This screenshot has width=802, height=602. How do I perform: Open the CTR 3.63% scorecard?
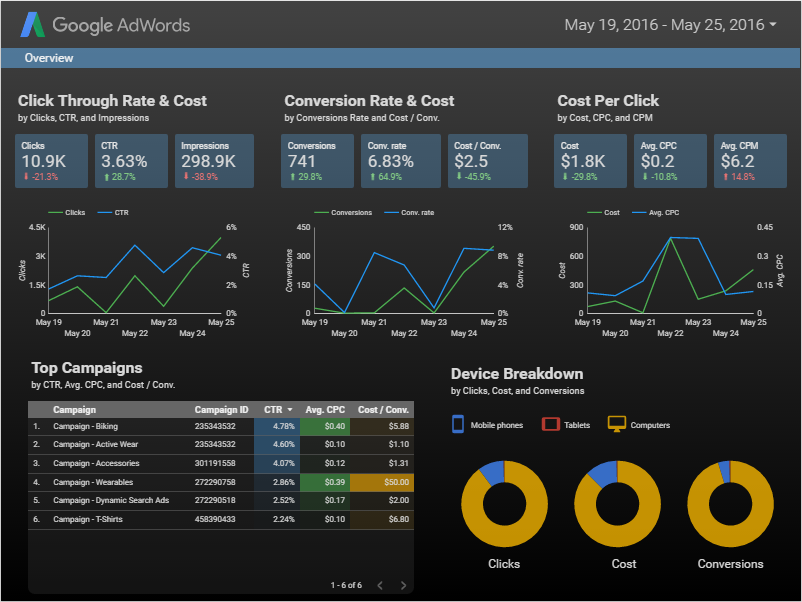pyautogui.click(x=131, y=161)
